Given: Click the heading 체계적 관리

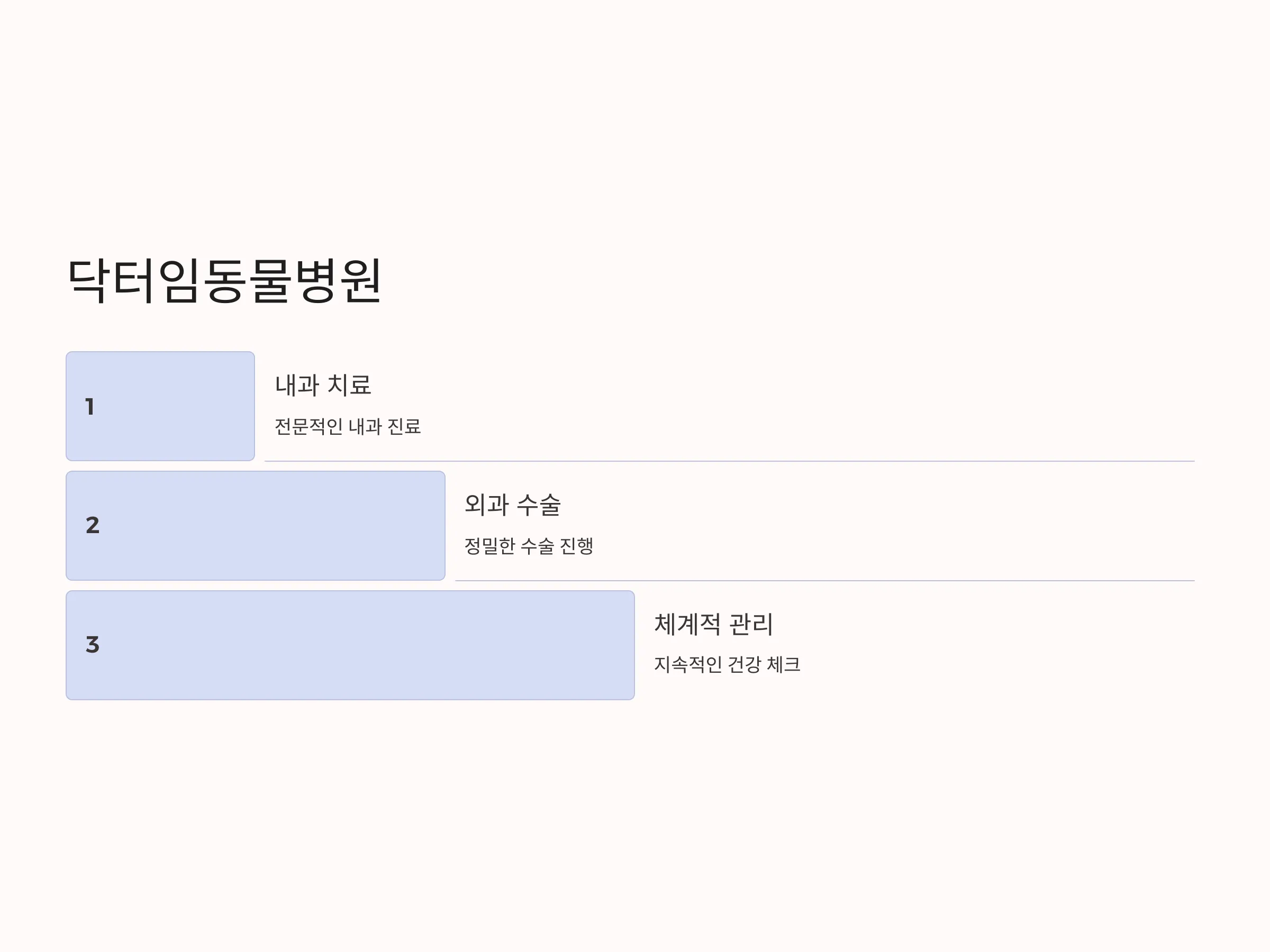Looking at the screenshot, I should click(x=714, y=624).
